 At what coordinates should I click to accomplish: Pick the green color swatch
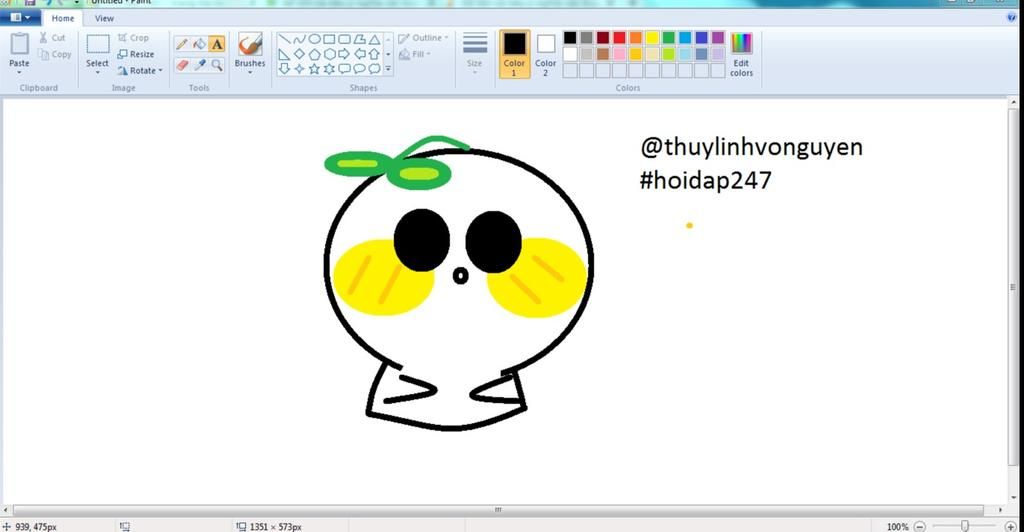coord(668,38)
